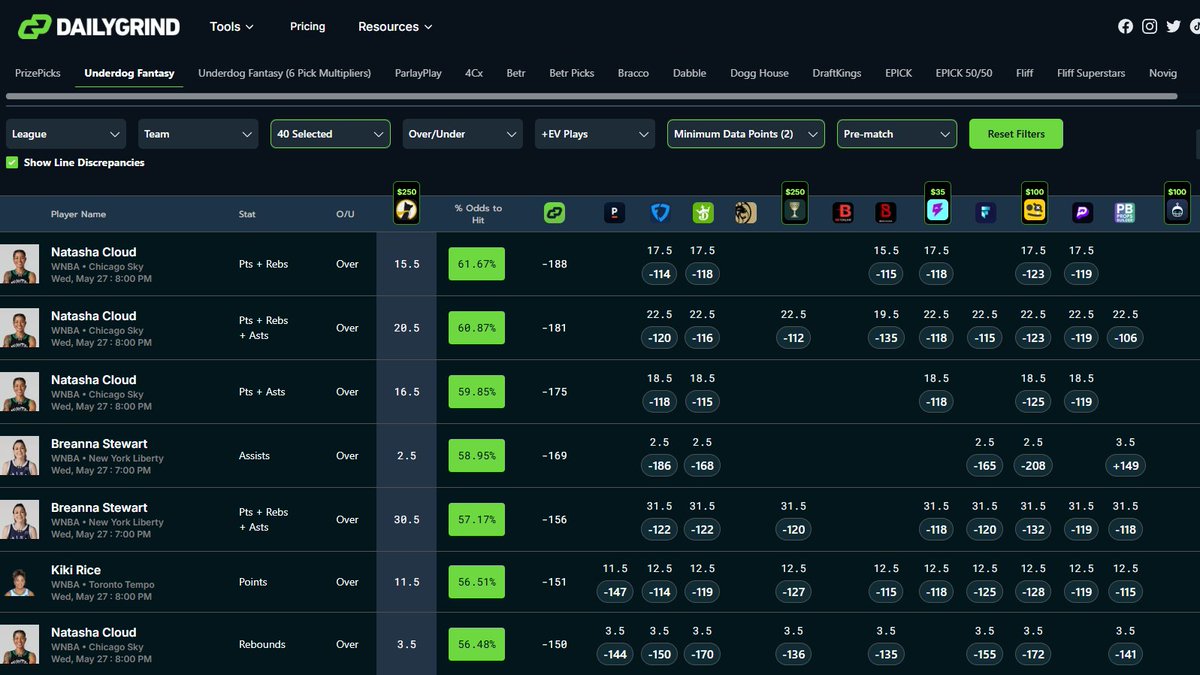
Task: Click the BetMGM lion sportsbook icon
Action: 745,212
